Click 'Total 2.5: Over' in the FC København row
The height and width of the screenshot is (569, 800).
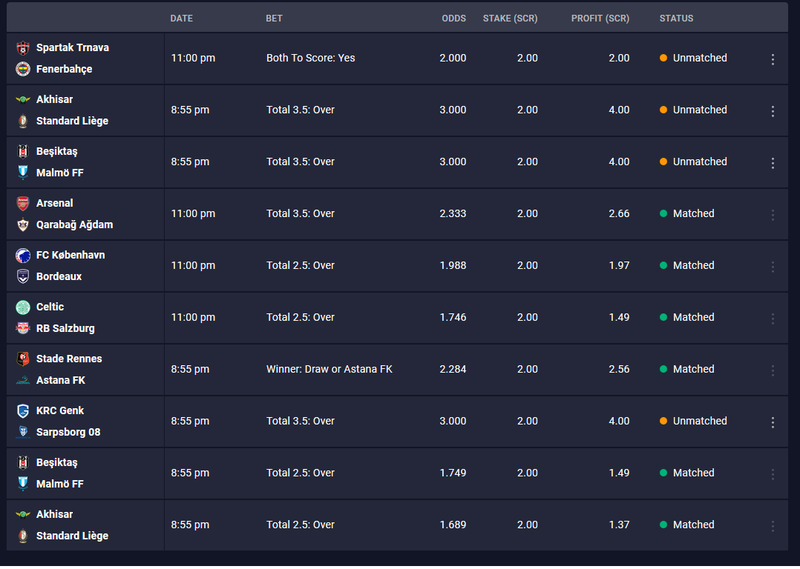(300, 266)
